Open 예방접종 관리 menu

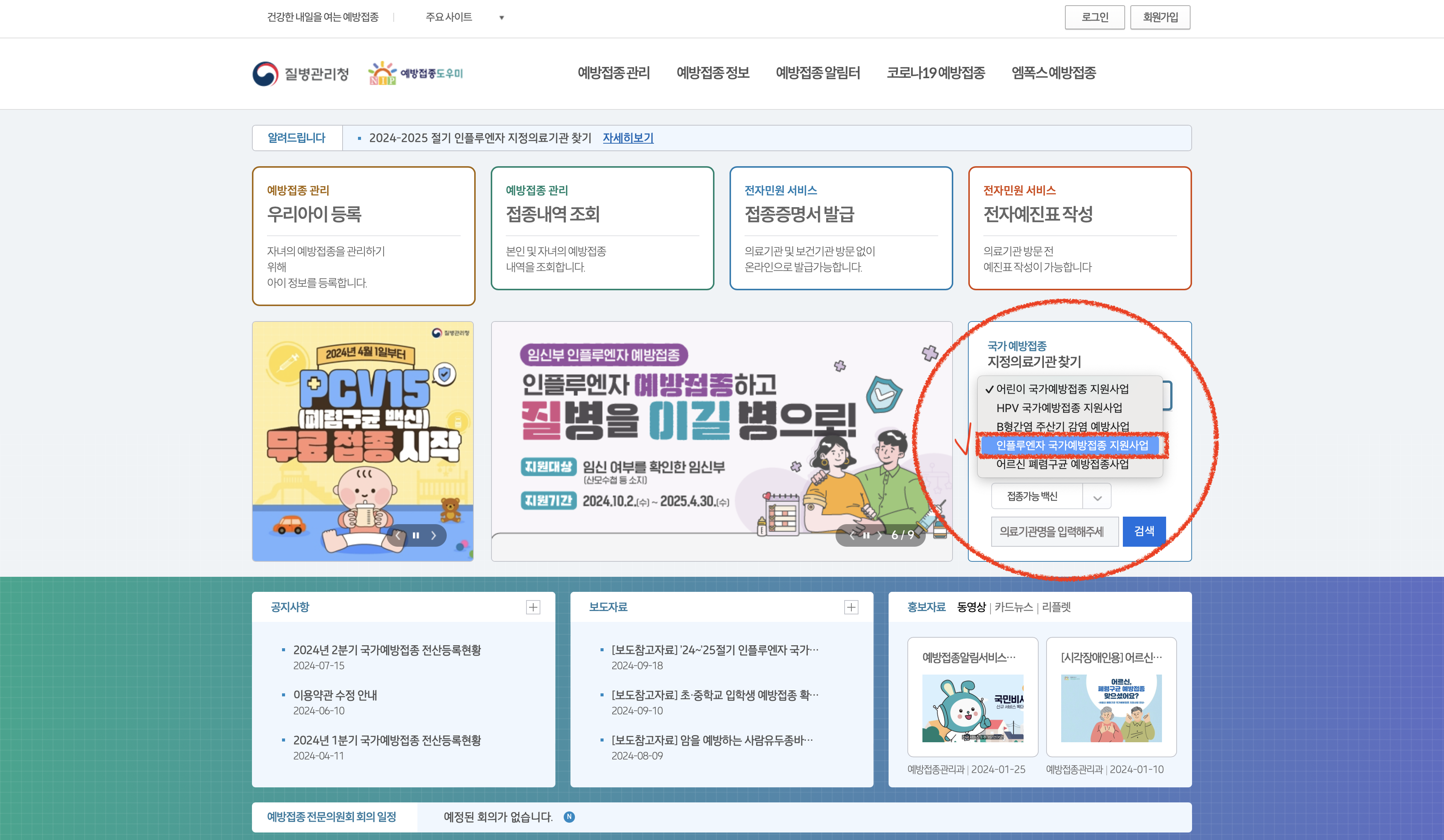click(x=613, y=73)
